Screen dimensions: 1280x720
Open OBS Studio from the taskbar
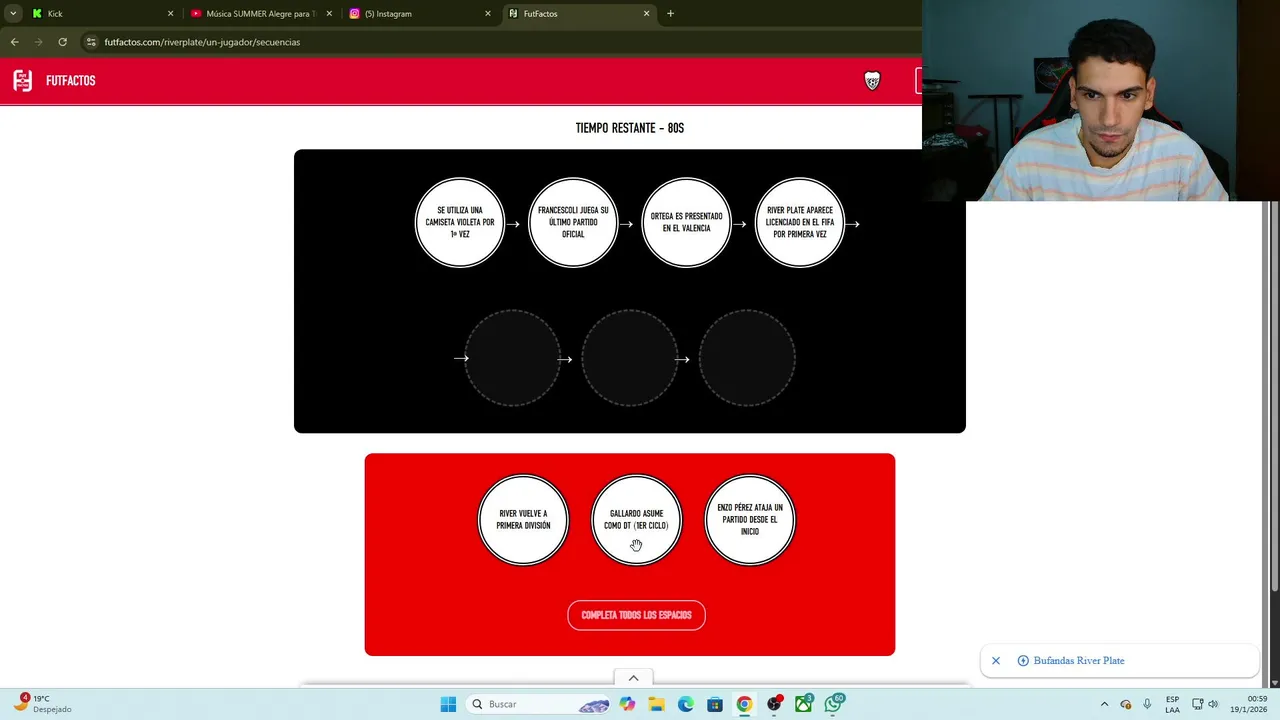point(774,704)
